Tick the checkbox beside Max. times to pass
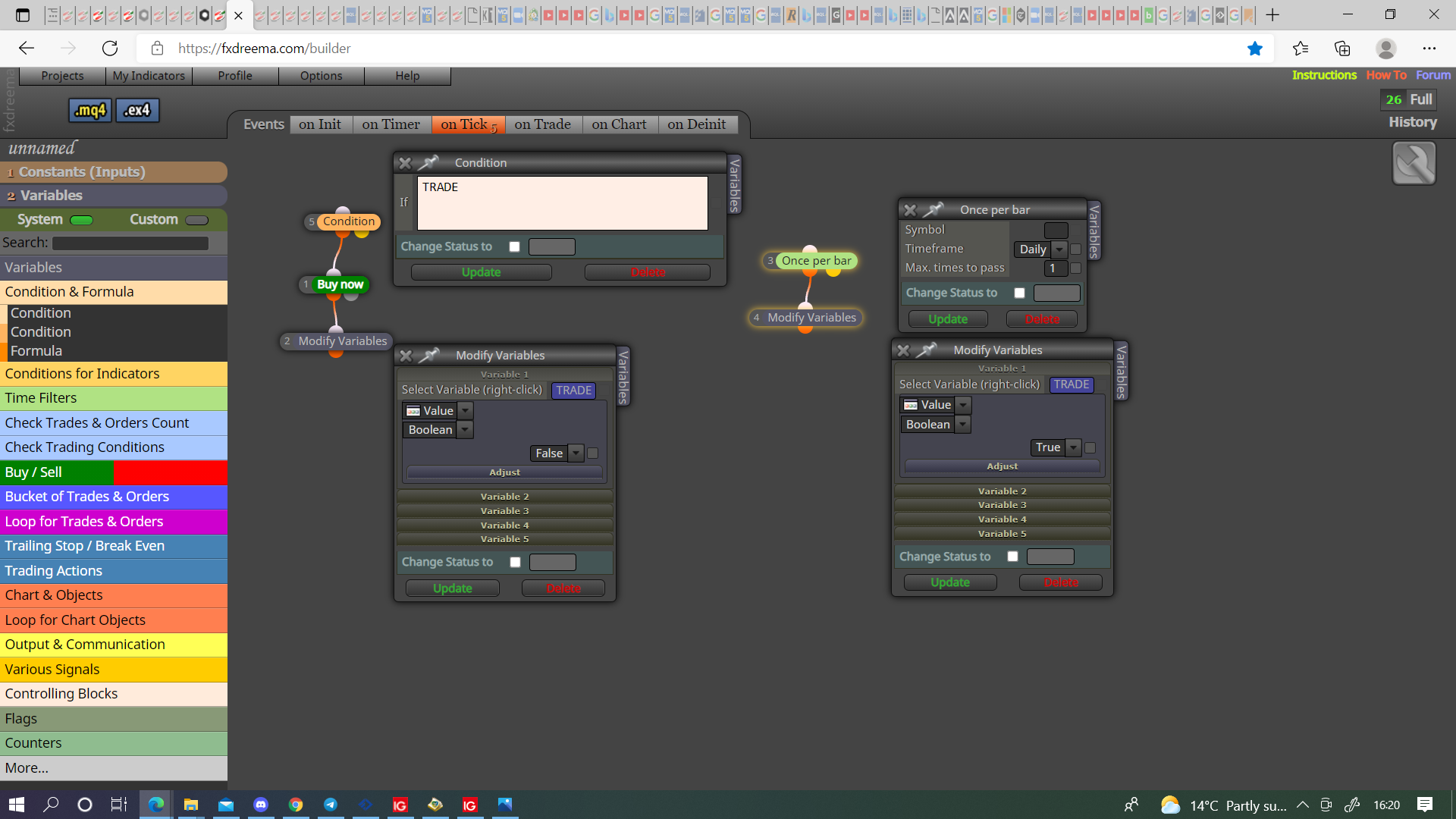This screenshot has width=1456, height=819. pyautogui.click(x=1075, y=268)
